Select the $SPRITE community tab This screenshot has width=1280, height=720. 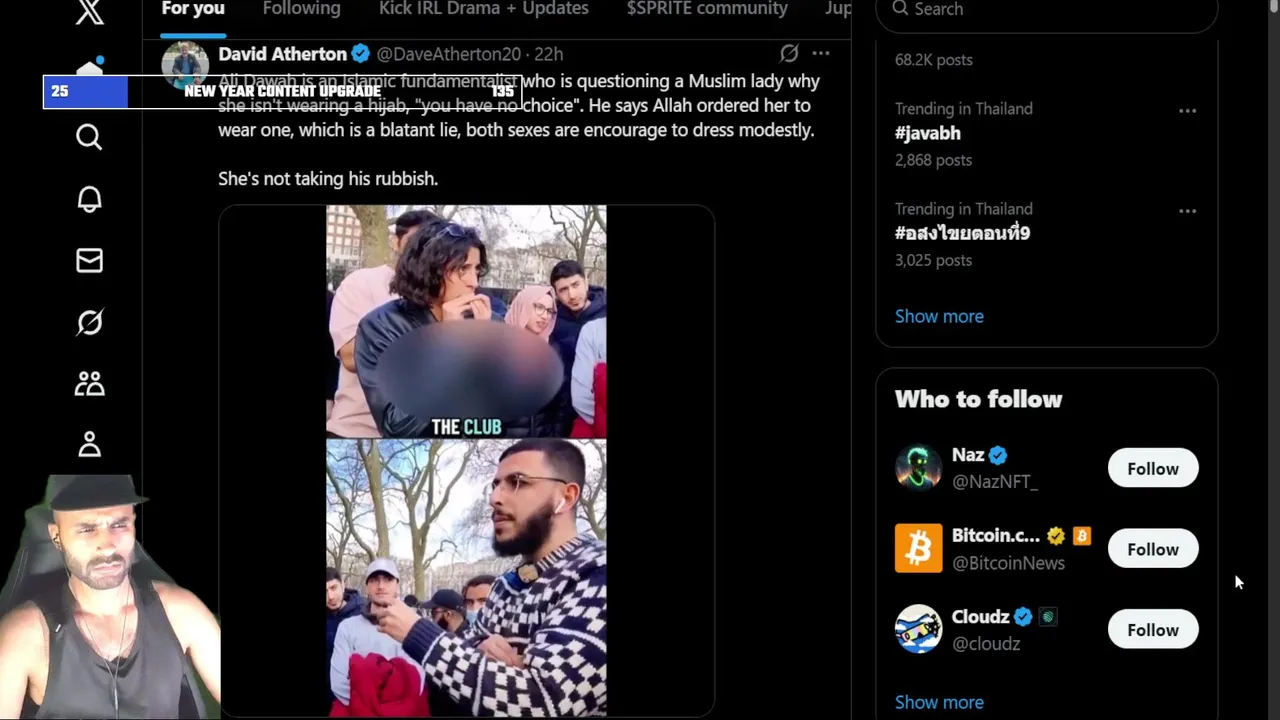tap(707, 9)
